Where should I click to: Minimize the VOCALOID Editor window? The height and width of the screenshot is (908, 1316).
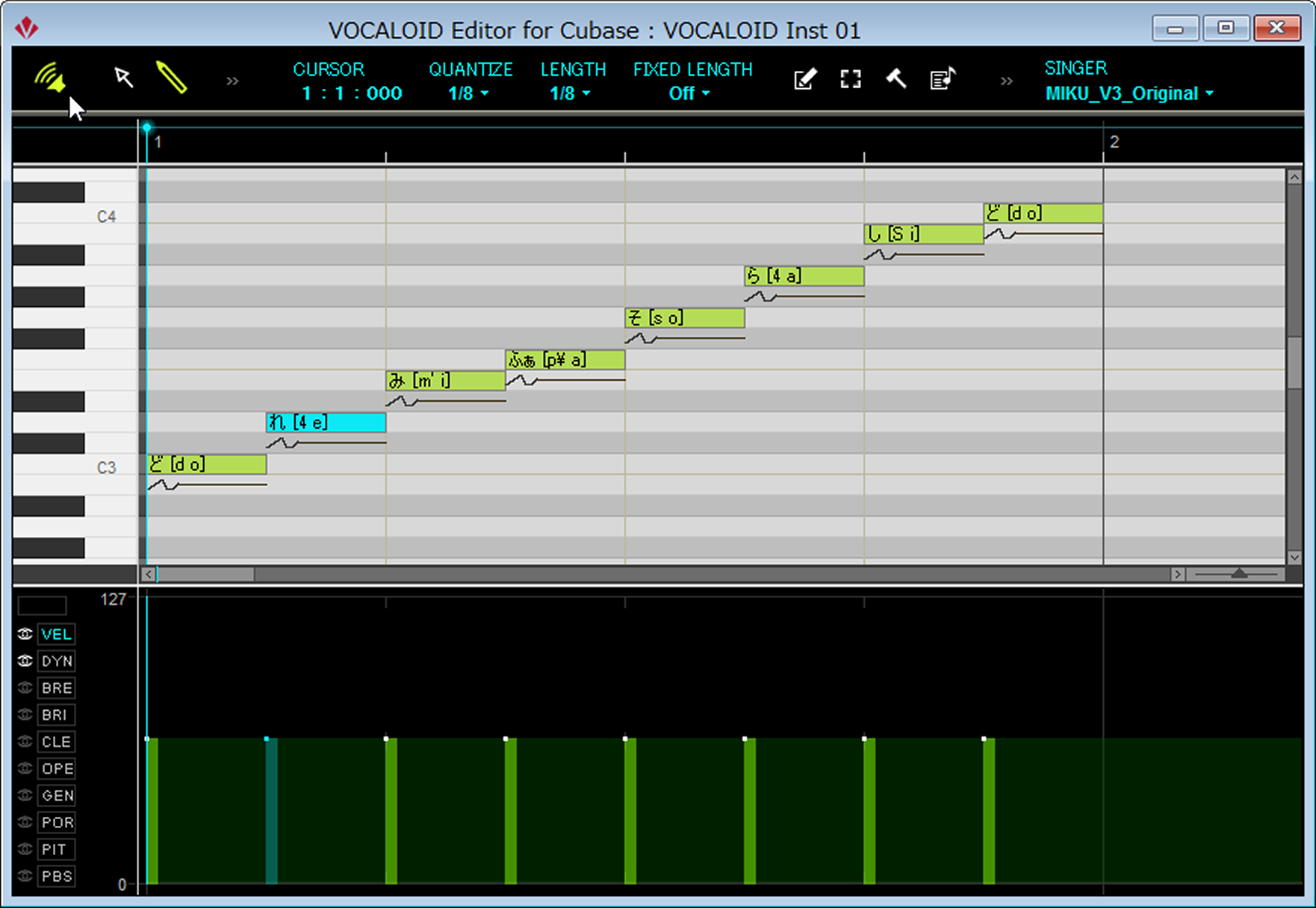1175,29
